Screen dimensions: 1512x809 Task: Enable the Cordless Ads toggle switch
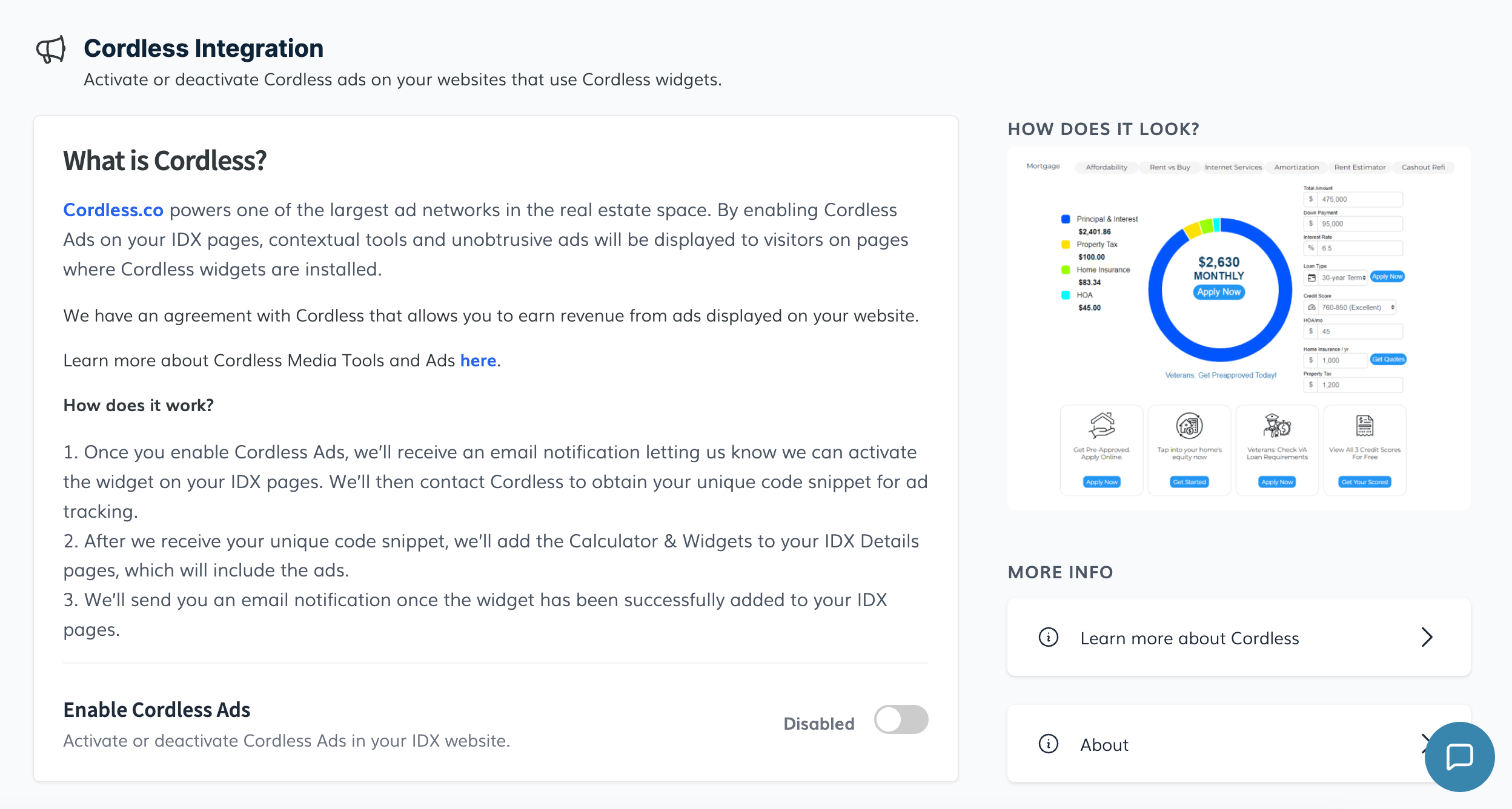pyautogui.click(x=901, y=720)
